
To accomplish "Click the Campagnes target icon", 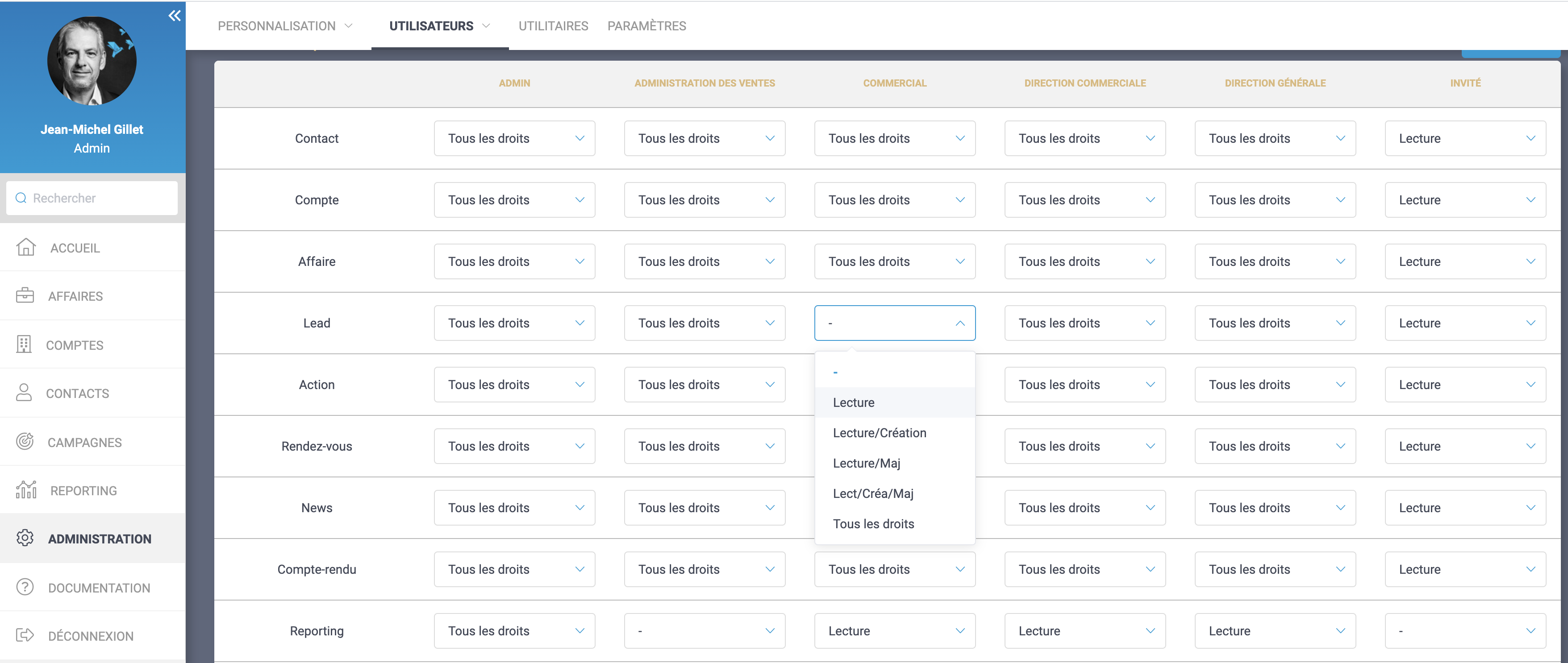I will click(25, 442).
